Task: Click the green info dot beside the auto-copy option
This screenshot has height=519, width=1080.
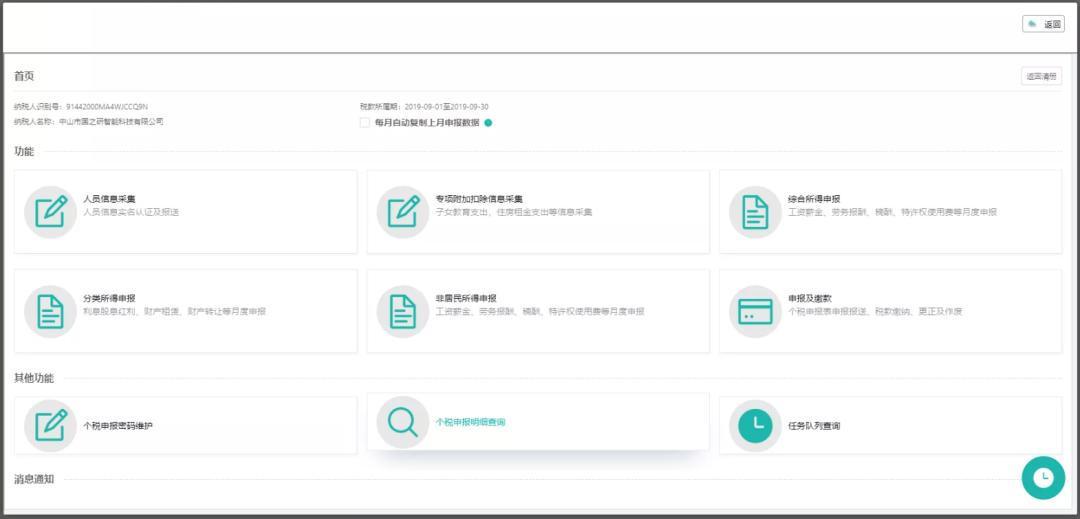Action: point(488,123)
